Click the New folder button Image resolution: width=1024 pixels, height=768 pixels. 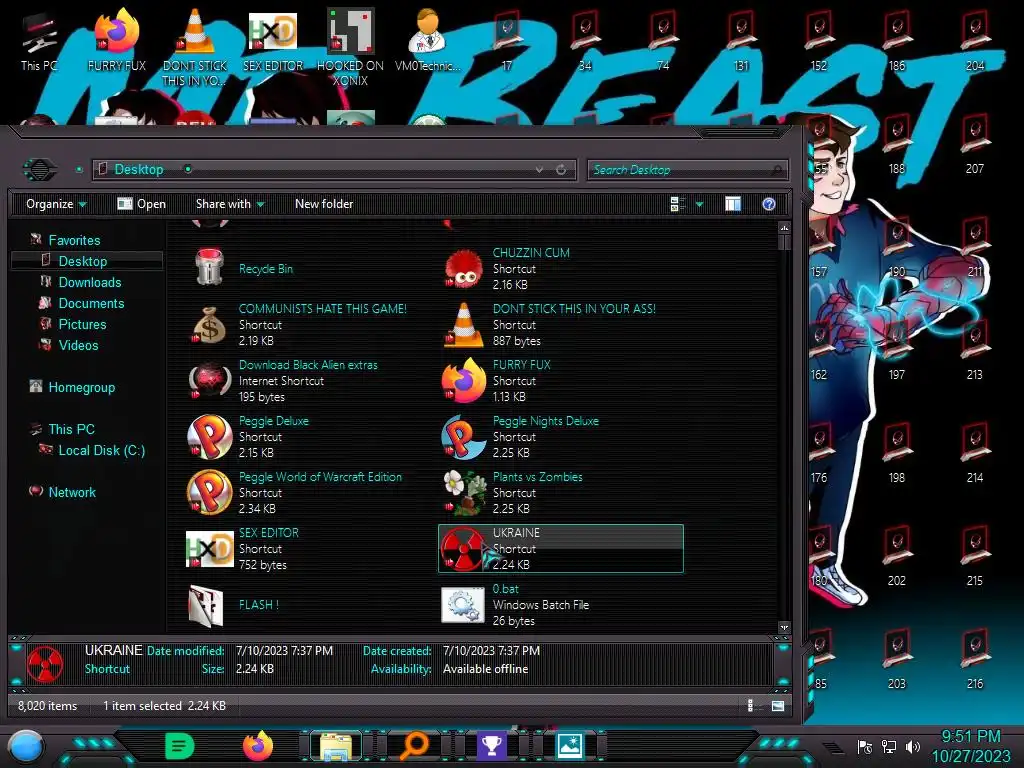pyautogui.click(x=324, y=204)
